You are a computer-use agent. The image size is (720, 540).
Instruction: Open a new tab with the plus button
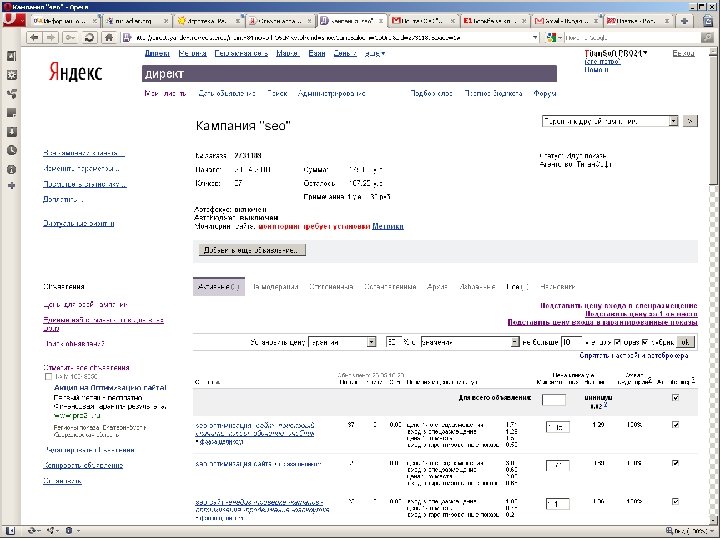pos(684,21)
